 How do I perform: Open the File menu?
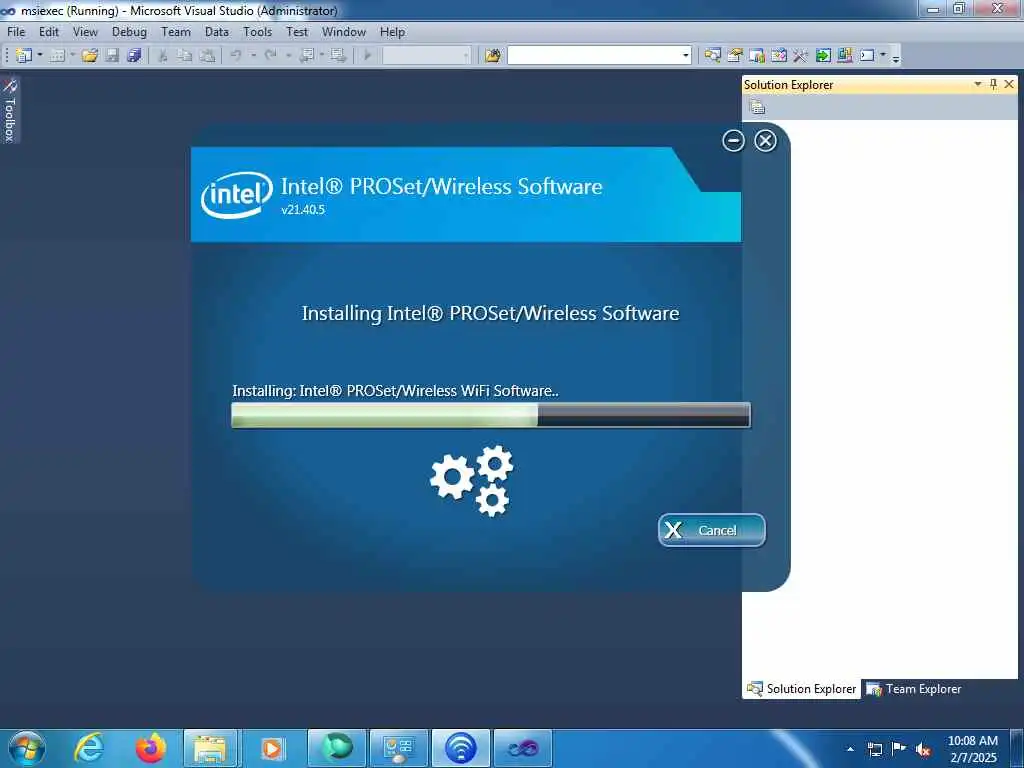(16, 32)
